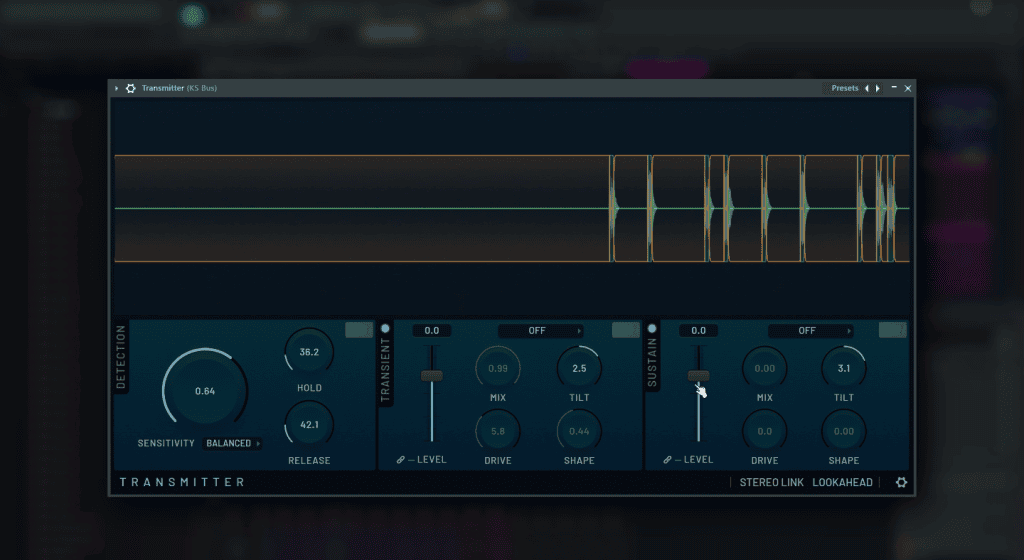Toggle the Sustain section listen button
Image resolution: width=1024 pixels, height=560 pixels.
click(893, 330)
